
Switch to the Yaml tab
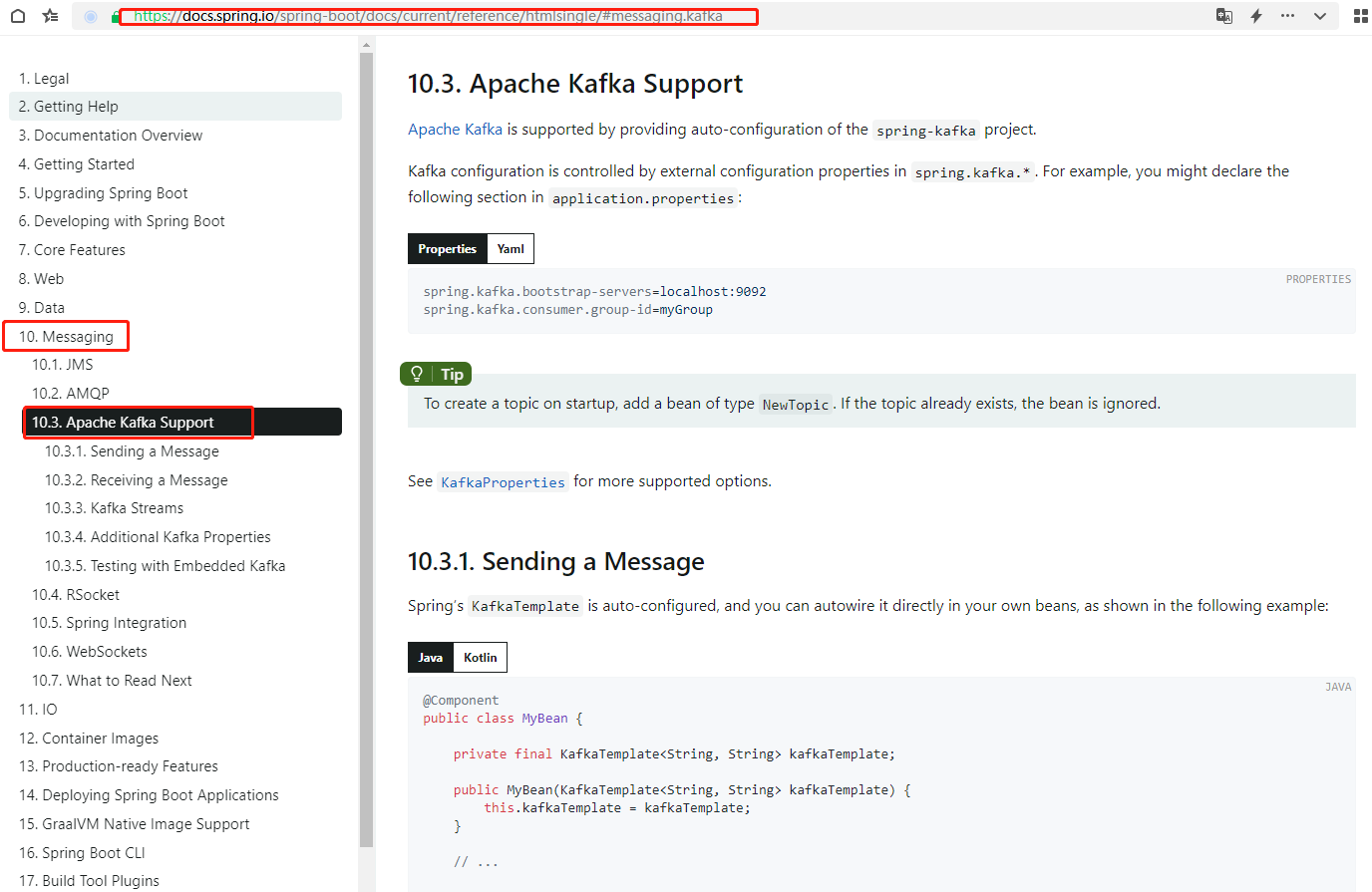(511, 249)
